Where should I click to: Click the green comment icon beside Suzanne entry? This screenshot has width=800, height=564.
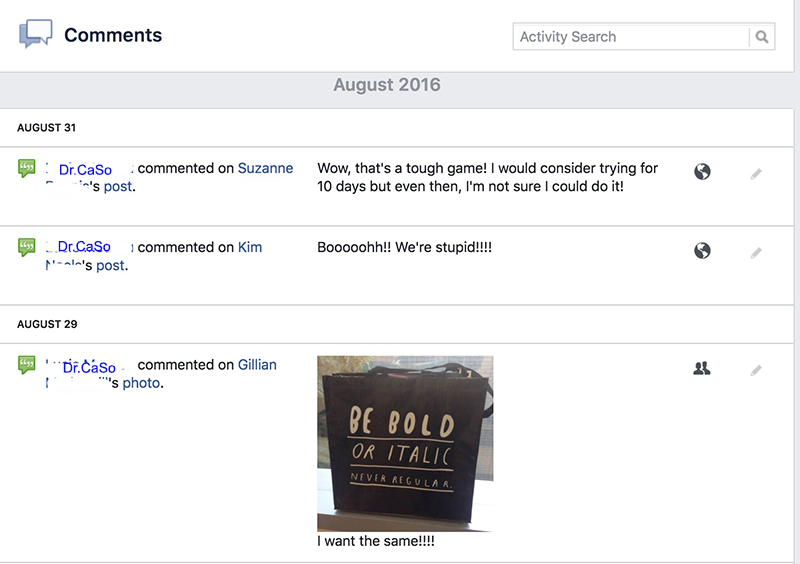point(27,169)
